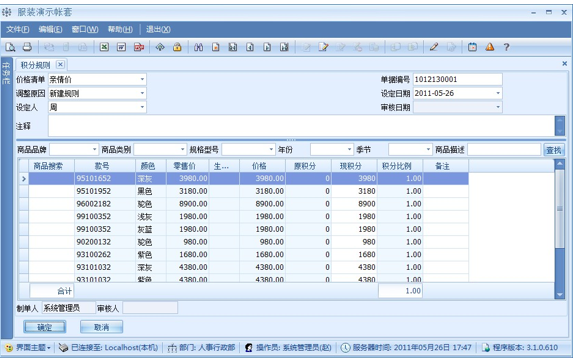Click the 颜色 cell 浅灰
This screenshot has height=360, width=578.
[151, 217]
